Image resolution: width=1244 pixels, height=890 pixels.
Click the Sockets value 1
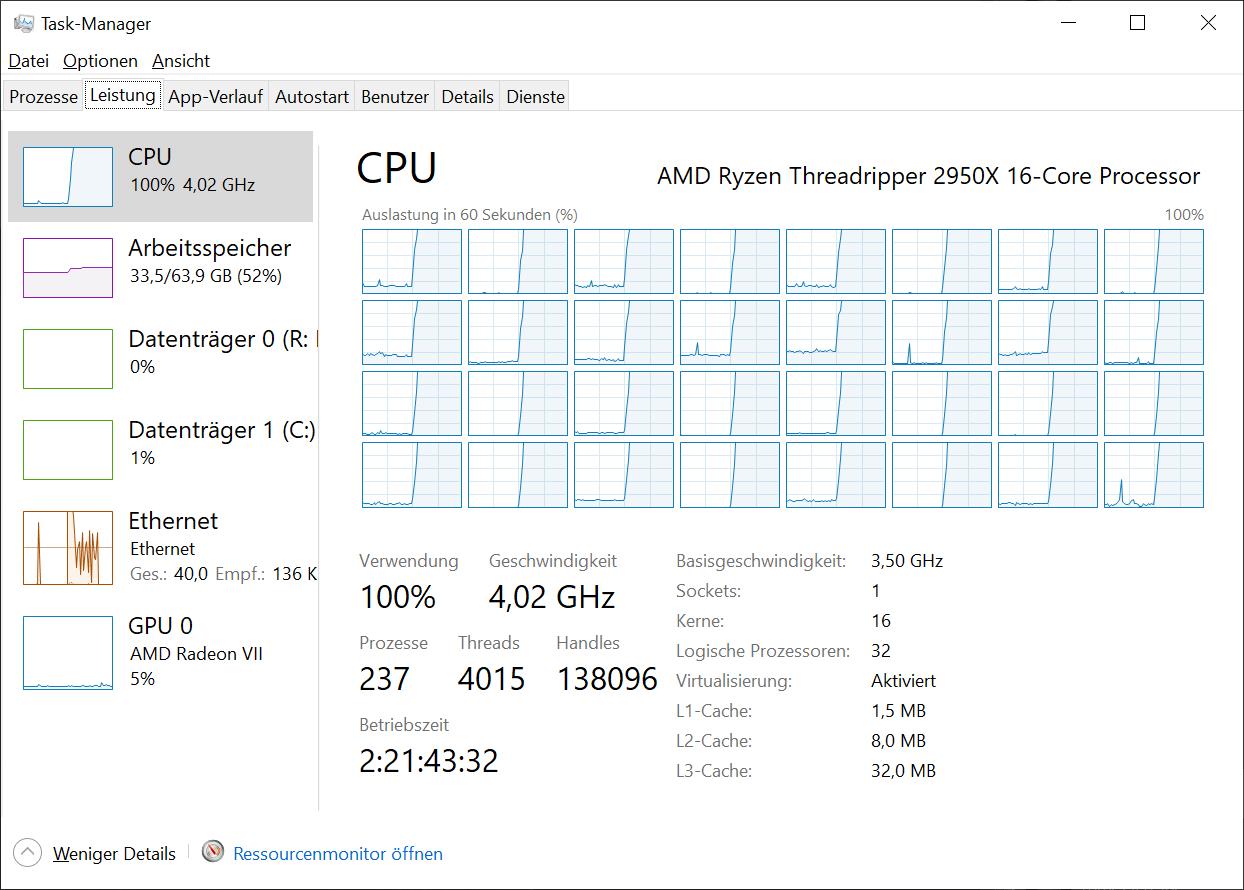click(876, 591)
